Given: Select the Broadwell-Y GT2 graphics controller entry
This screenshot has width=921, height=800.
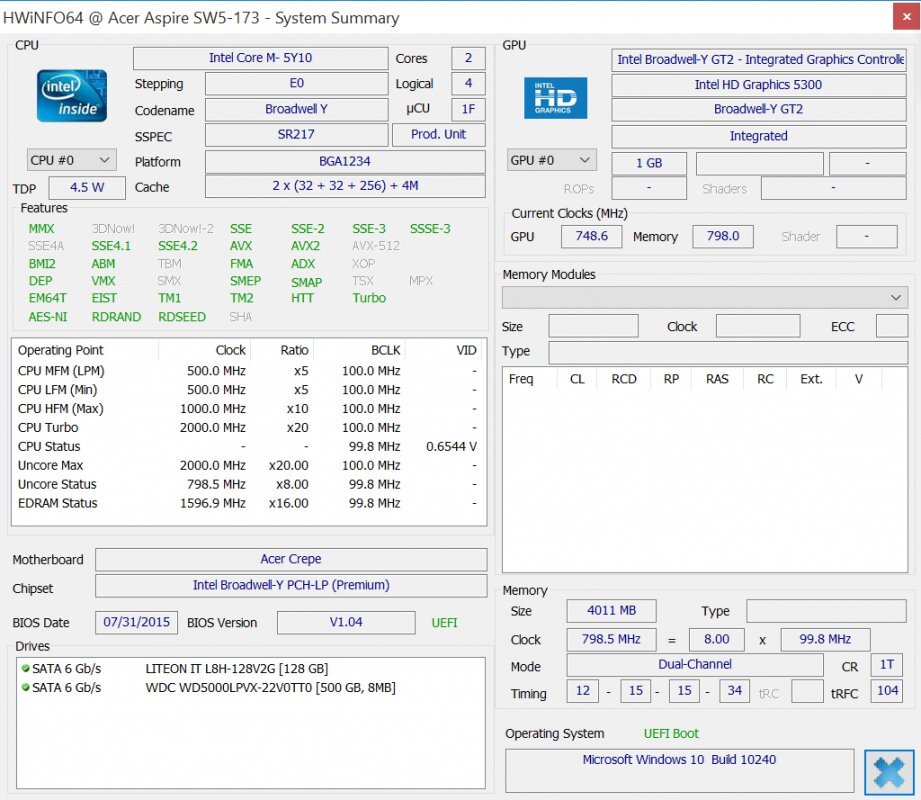Looking at the screenshot, I should click(757, 110).
